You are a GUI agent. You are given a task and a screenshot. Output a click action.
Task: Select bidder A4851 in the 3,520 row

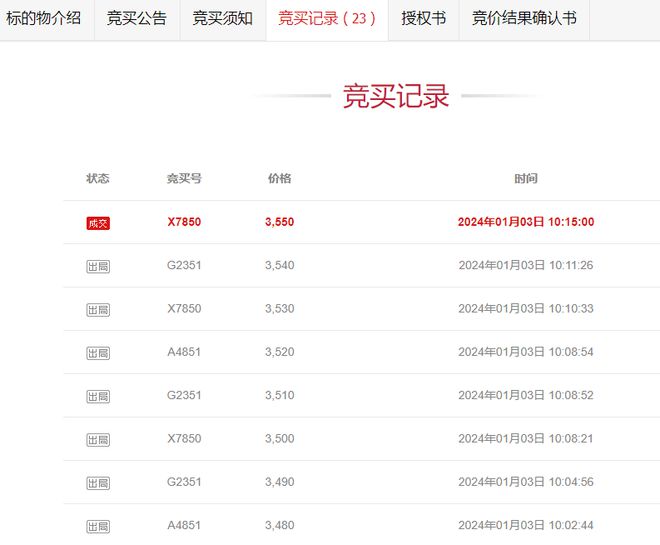pyautogui.click(x=184, y=352)
